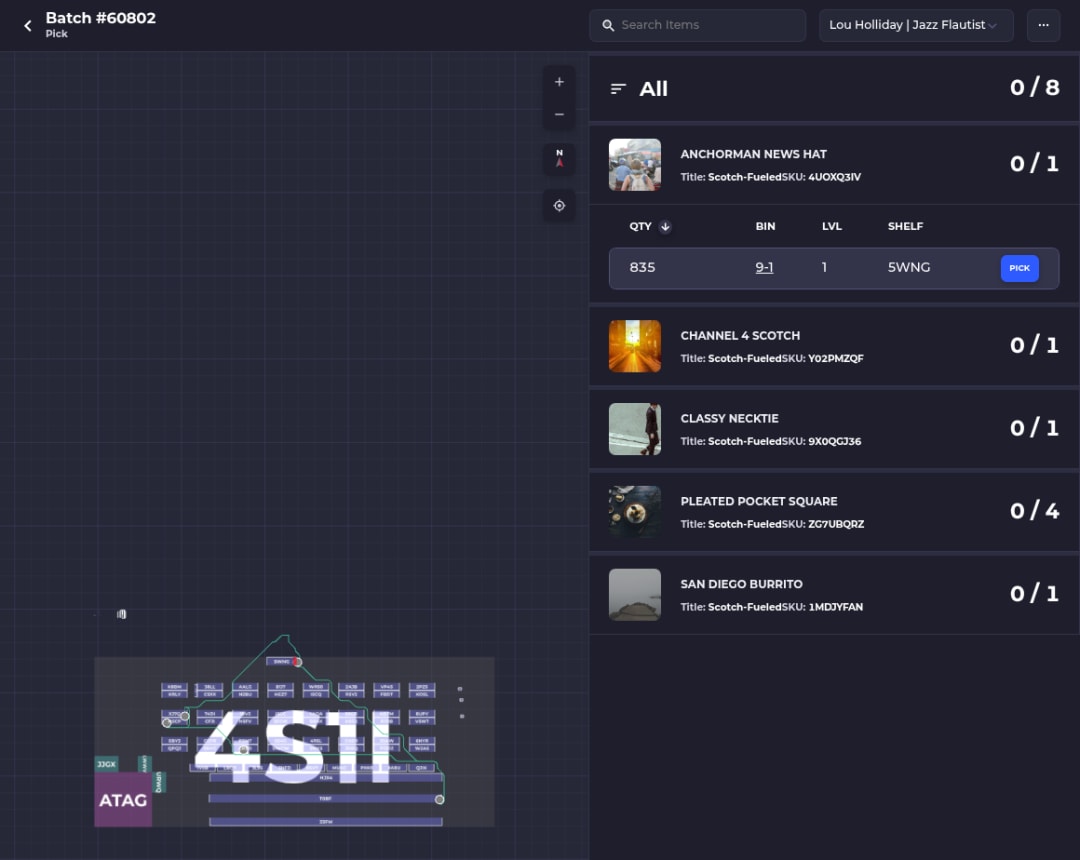Select the 835 quantity value
The image size is (1080, 860).
pos(642,267)
